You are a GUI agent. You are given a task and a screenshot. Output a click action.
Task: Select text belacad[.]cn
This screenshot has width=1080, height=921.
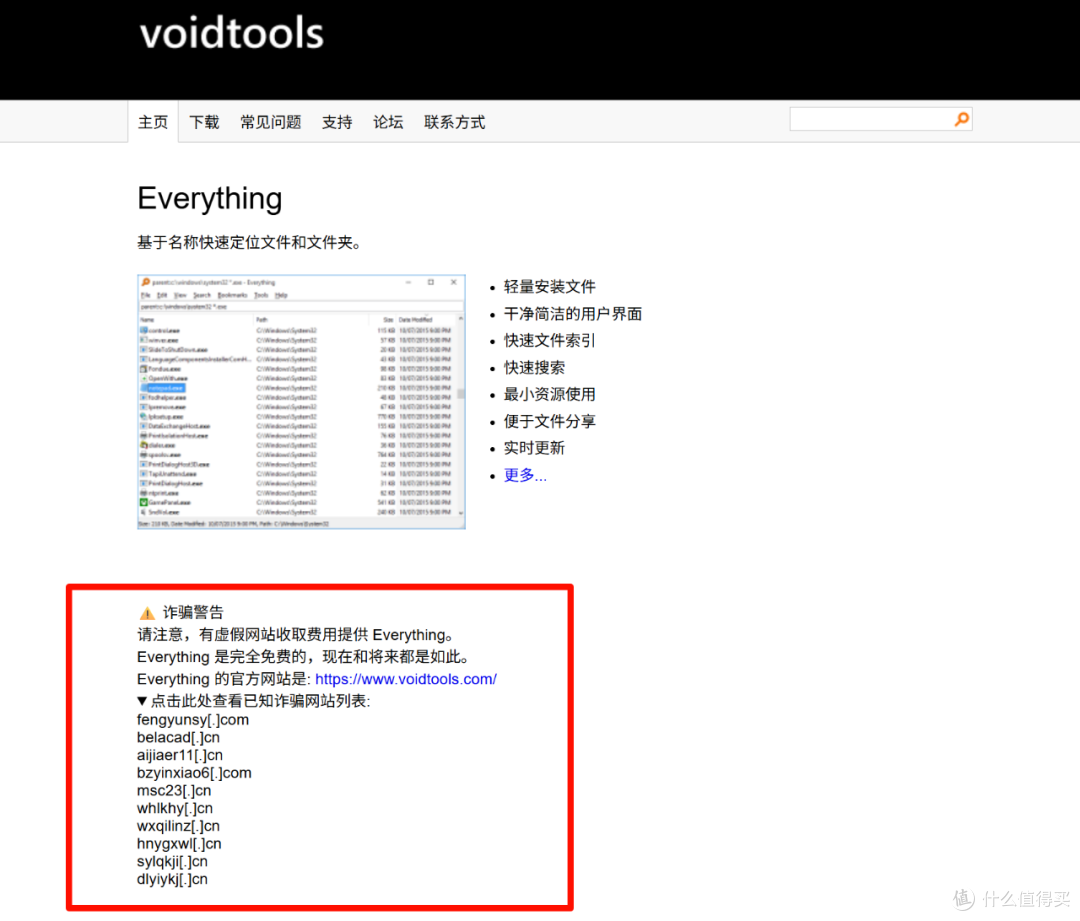tap(178, 738)
